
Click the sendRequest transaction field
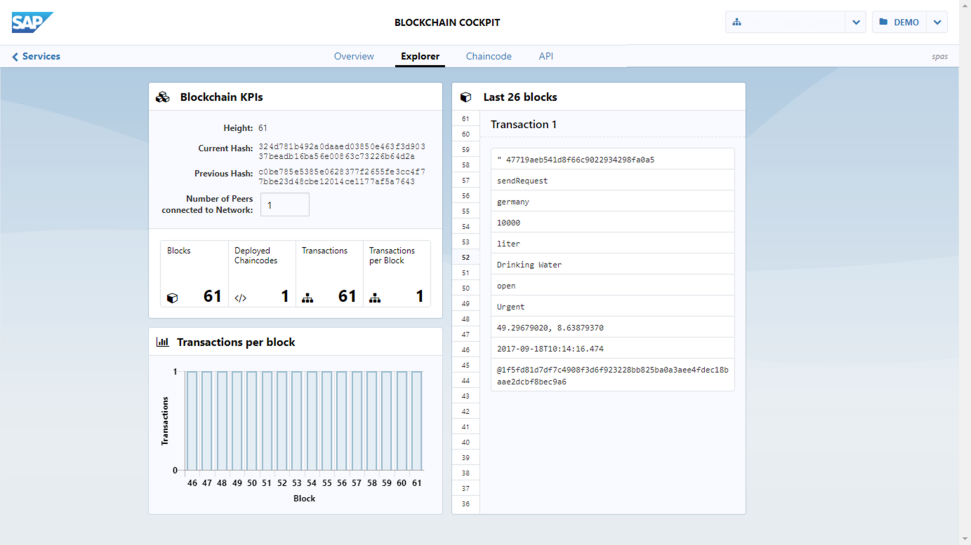pos(612,181)
